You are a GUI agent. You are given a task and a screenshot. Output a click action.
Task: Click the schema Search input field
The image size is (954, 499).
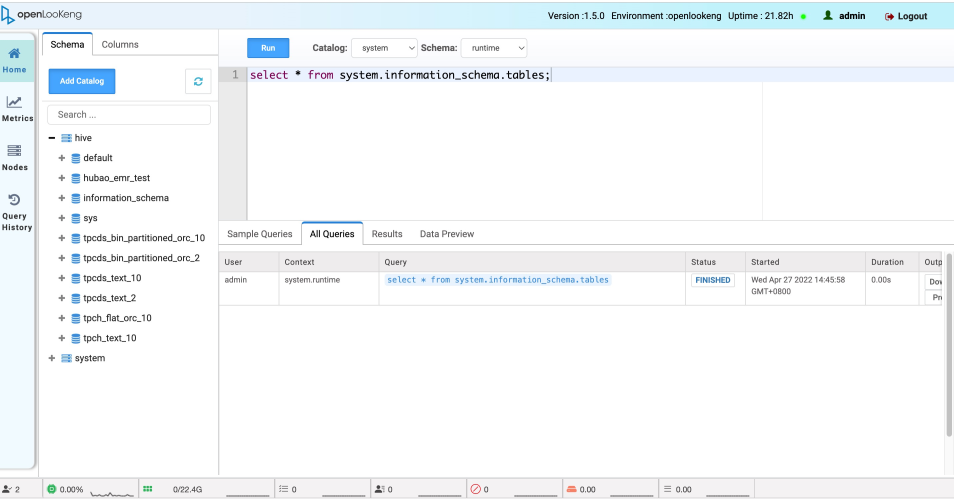coord(129,115)
